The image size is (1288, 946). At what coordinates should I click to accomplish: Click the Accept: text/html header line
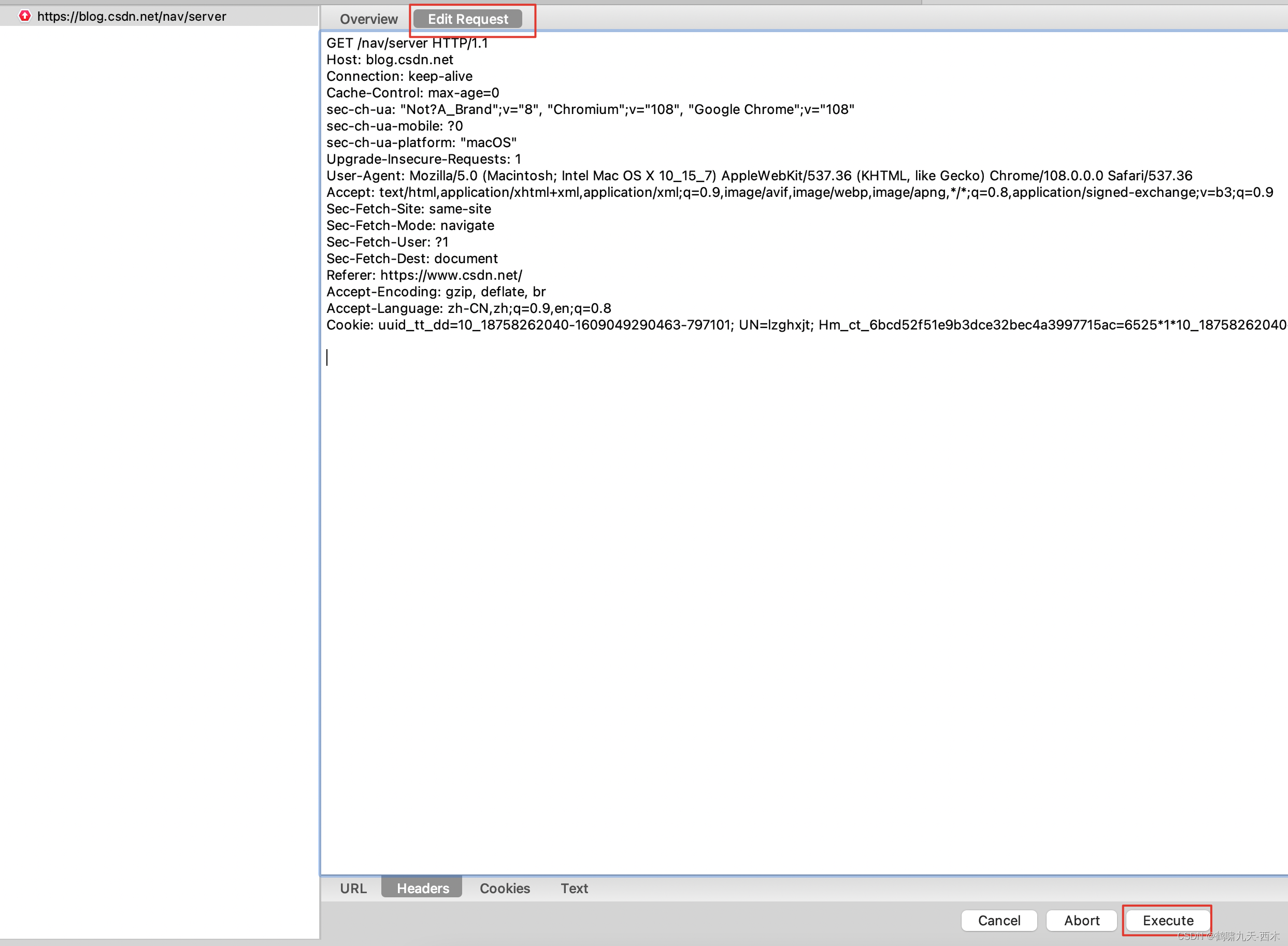tap(799, 192)
